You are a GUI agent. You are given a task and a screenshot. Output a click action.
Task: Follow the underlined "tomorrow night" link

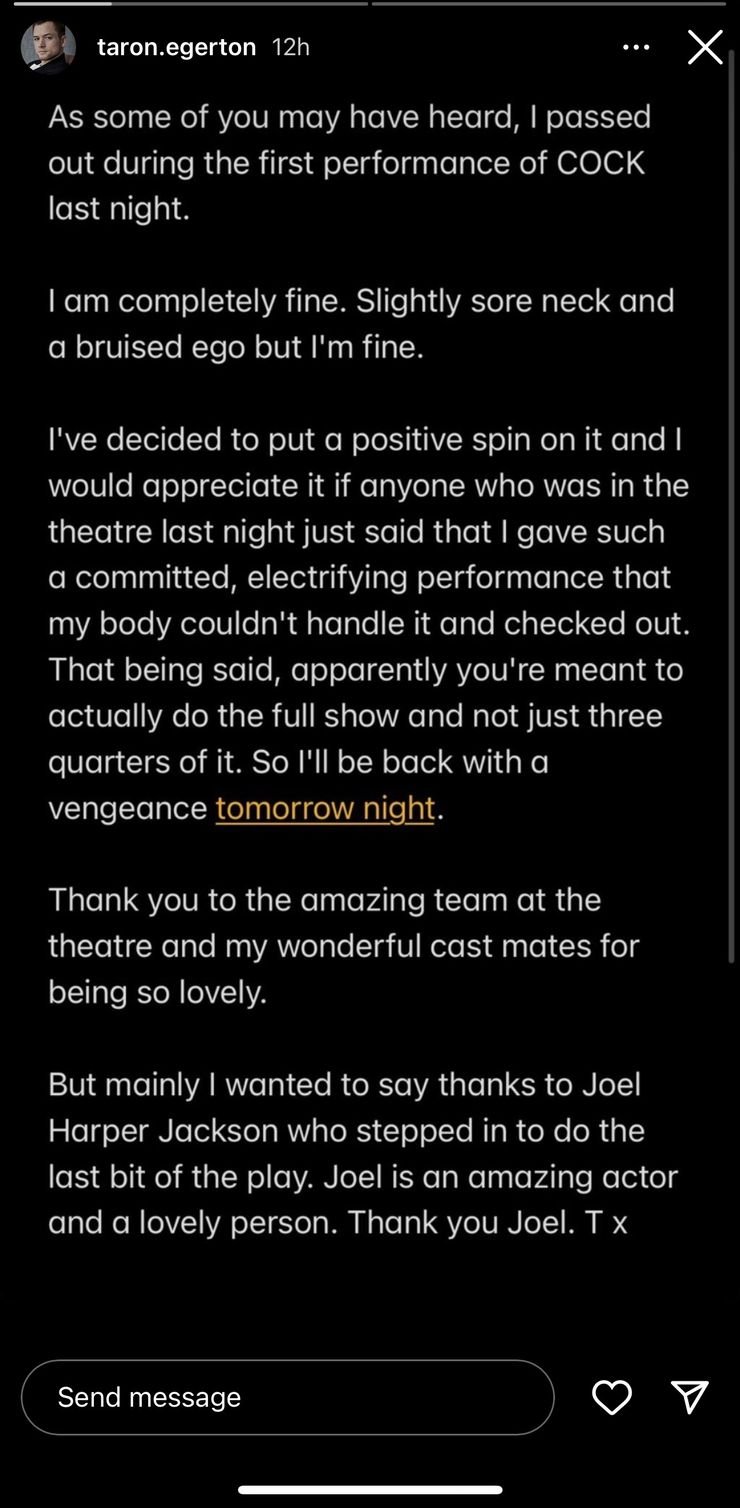coord(325,808)
